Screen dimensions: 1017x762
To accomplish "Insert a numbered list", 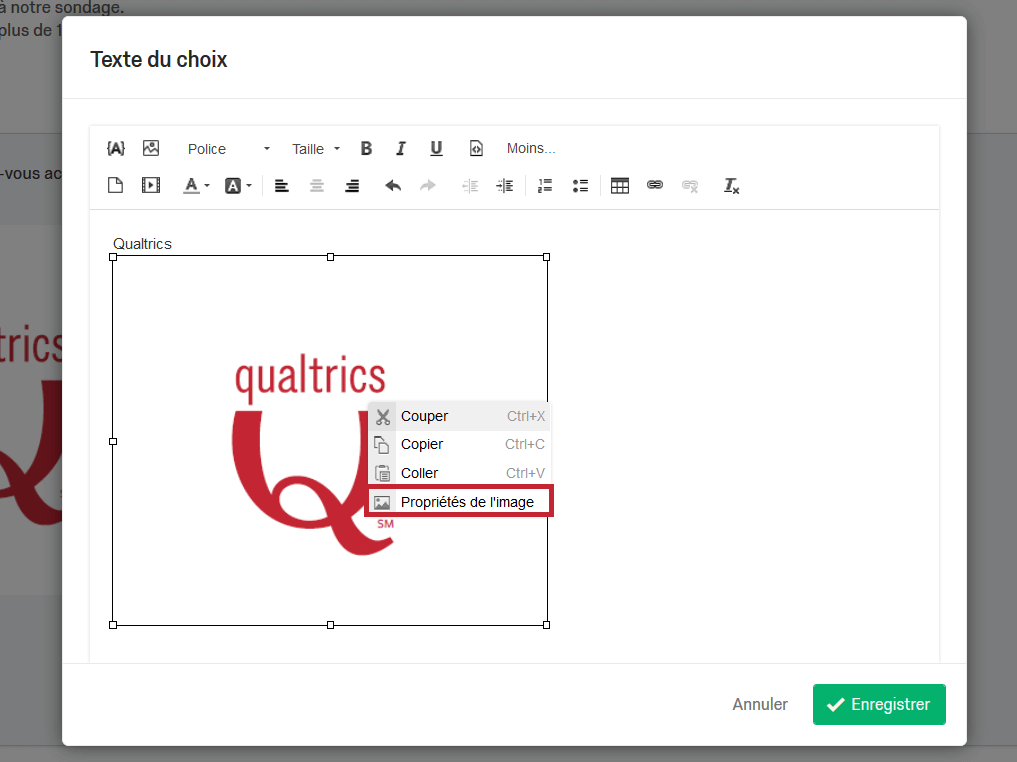I will pyautogui.click(x=545, y=186).
